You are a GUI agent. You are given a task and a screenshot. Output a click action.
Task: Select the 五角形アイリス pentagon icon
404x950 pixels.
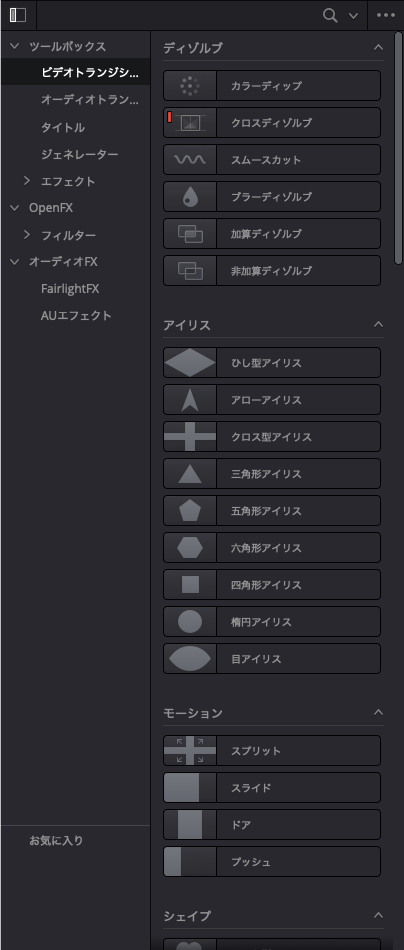click(190, 510)
